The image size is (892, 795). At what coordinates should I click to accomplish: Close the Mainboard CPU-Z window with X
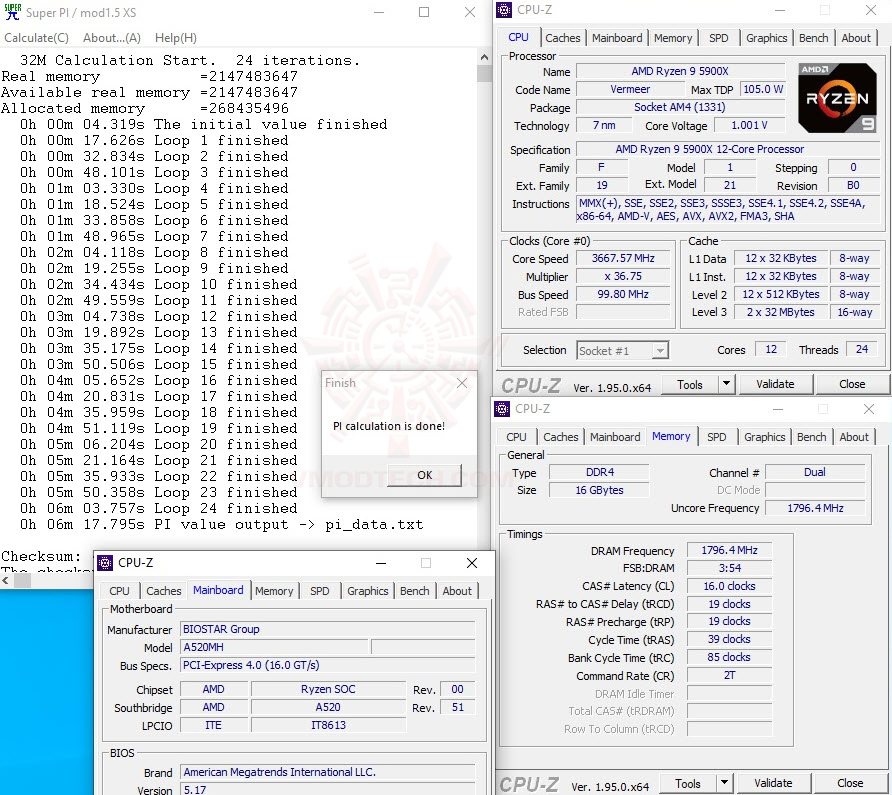tap(472, 563)
